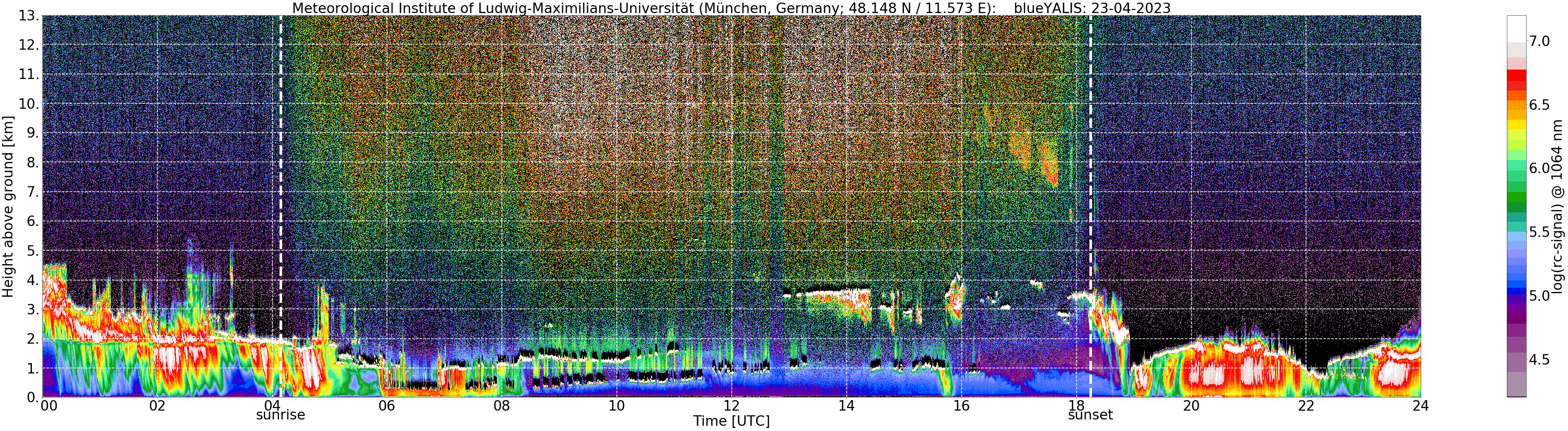Click the height axis tick label 0.

pyautogui.click(x=32, y=397)
